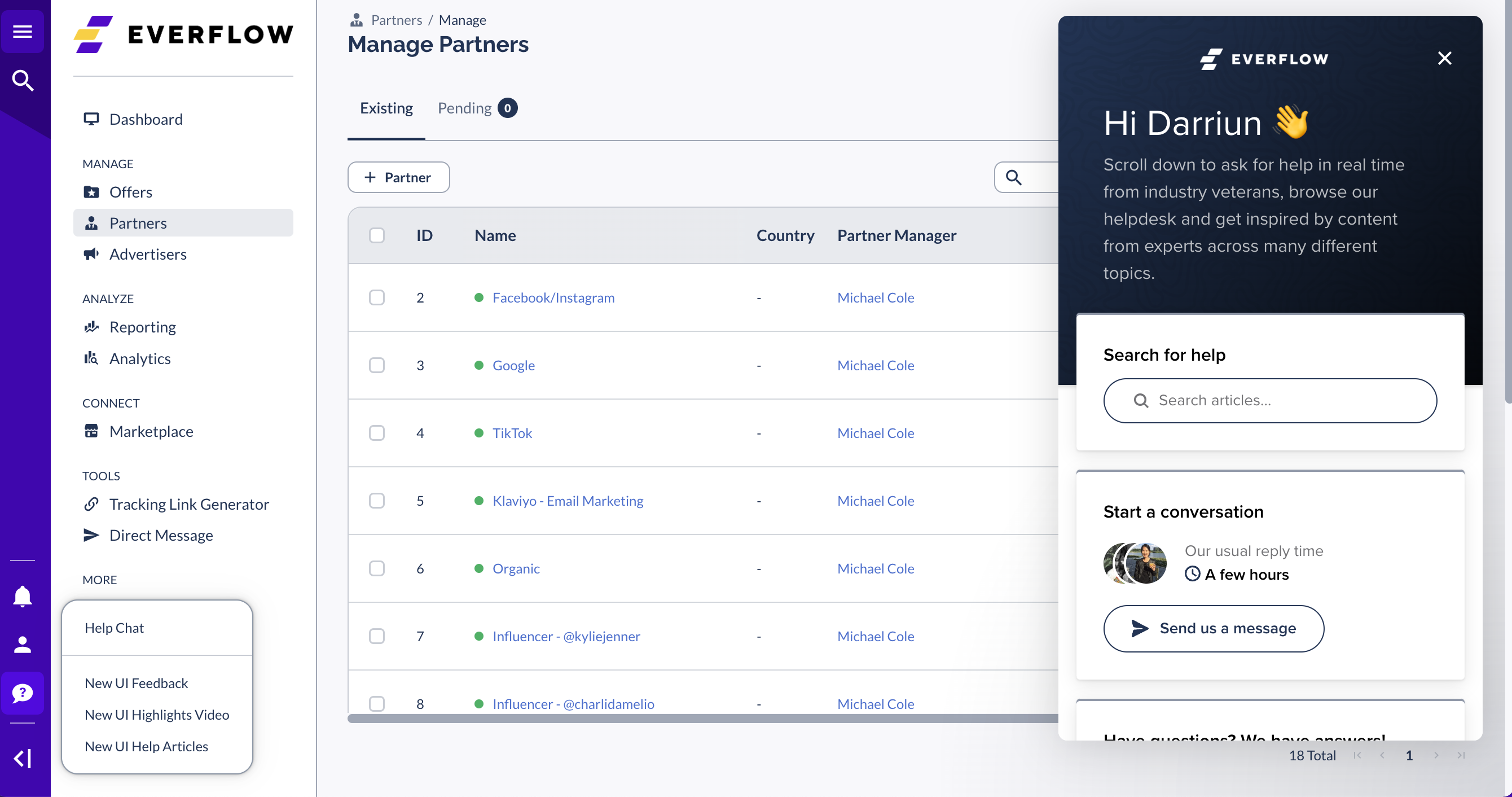Screen dimensions: 1512x797
Task: Toggle the select-all header checkbox
Action: tap(377, 235)
